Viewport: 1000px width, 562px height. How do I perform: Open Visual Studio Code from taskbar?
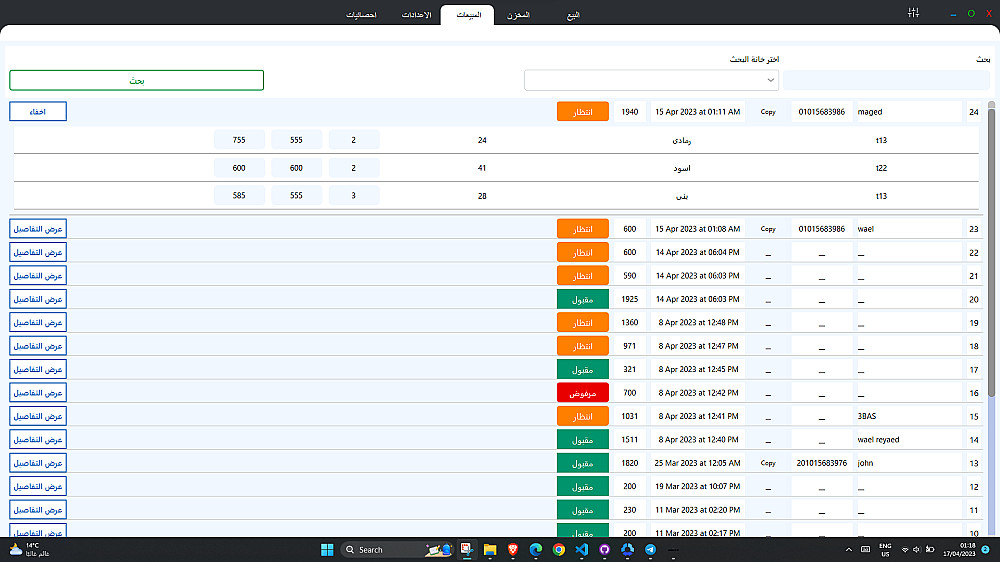click(x=582, y=550)
